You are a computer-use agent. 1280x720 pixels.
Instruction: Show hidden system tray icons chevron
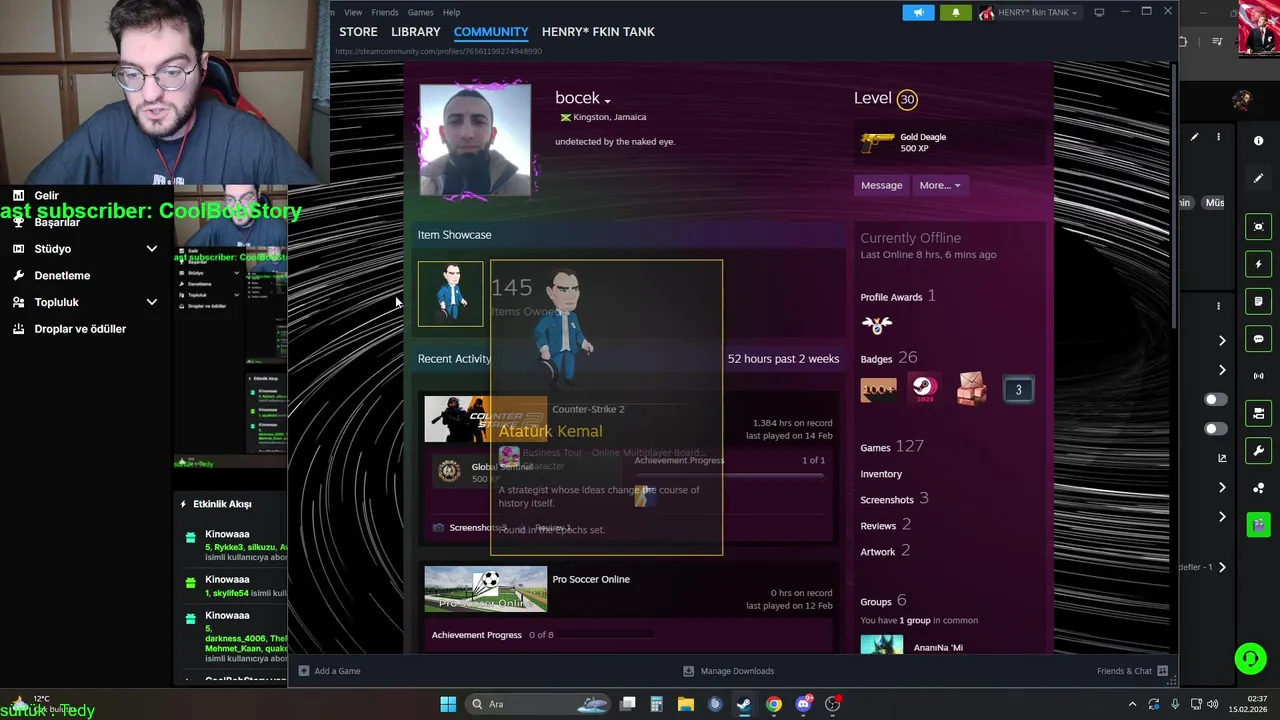[x=1132, y=704]
